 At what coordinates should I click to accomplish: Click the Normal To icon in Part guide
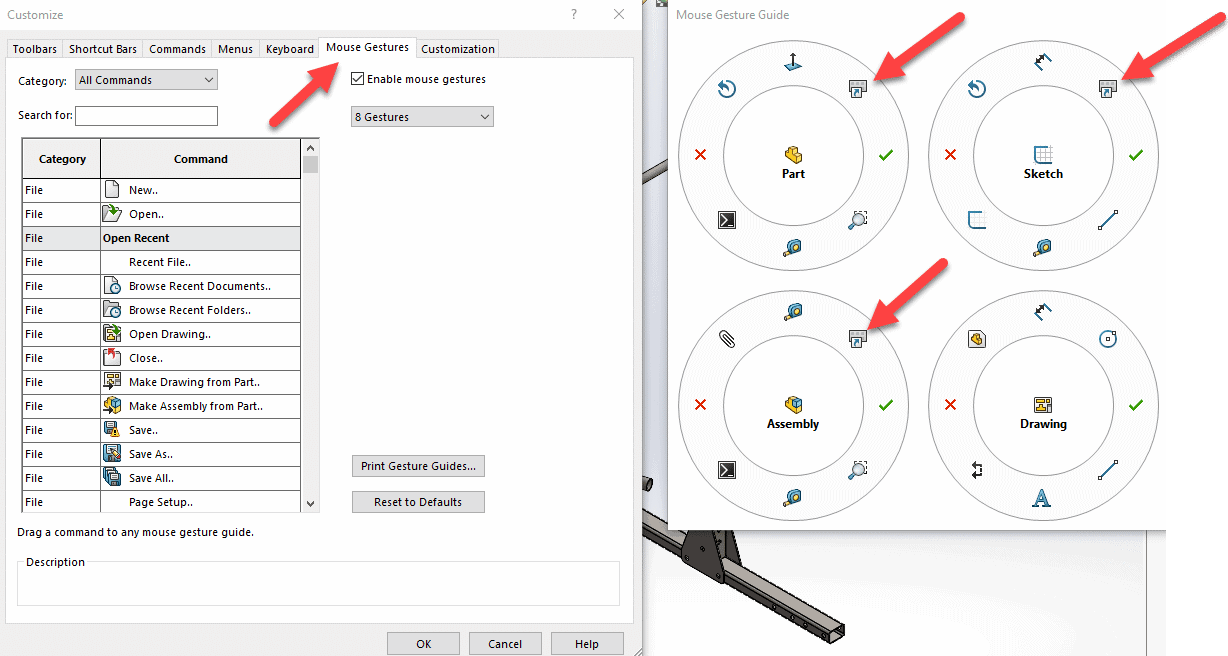point(793,64)
